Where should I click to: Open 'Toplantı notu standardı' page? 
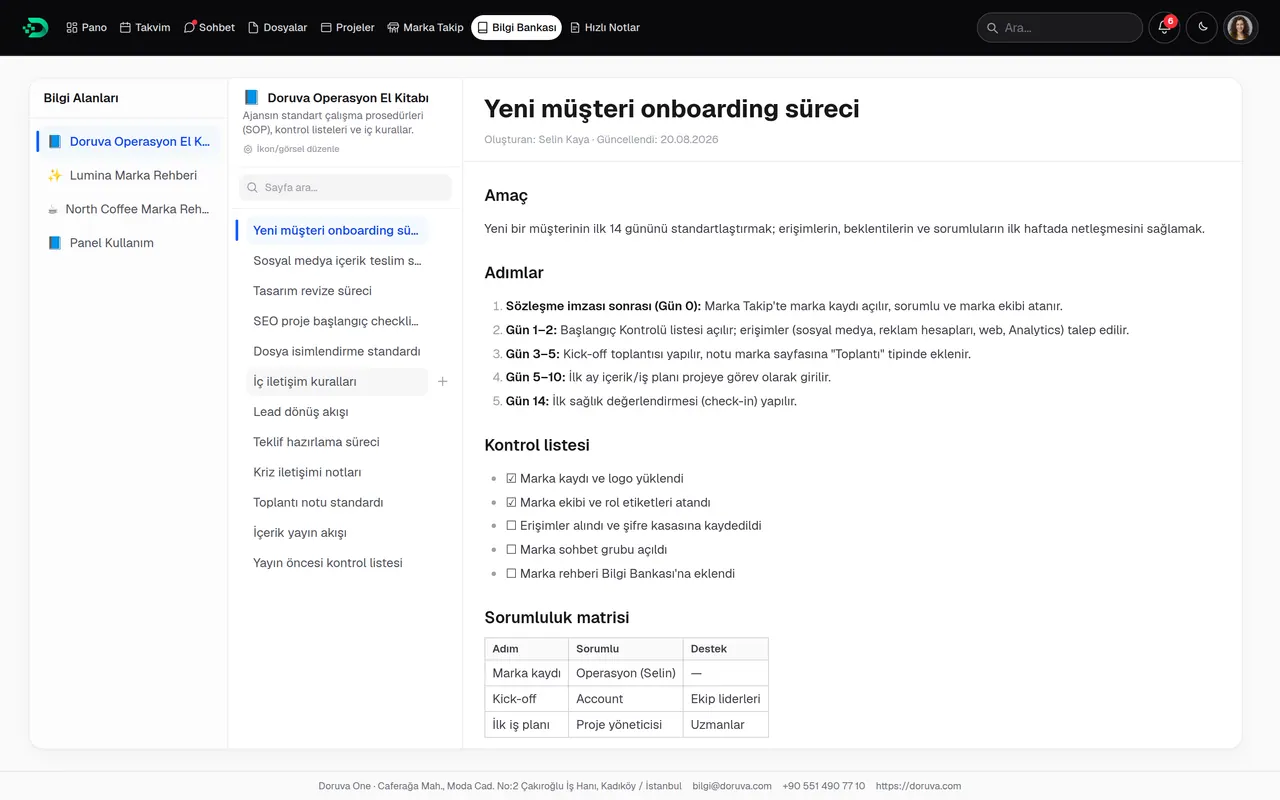(x=337, y=502)
